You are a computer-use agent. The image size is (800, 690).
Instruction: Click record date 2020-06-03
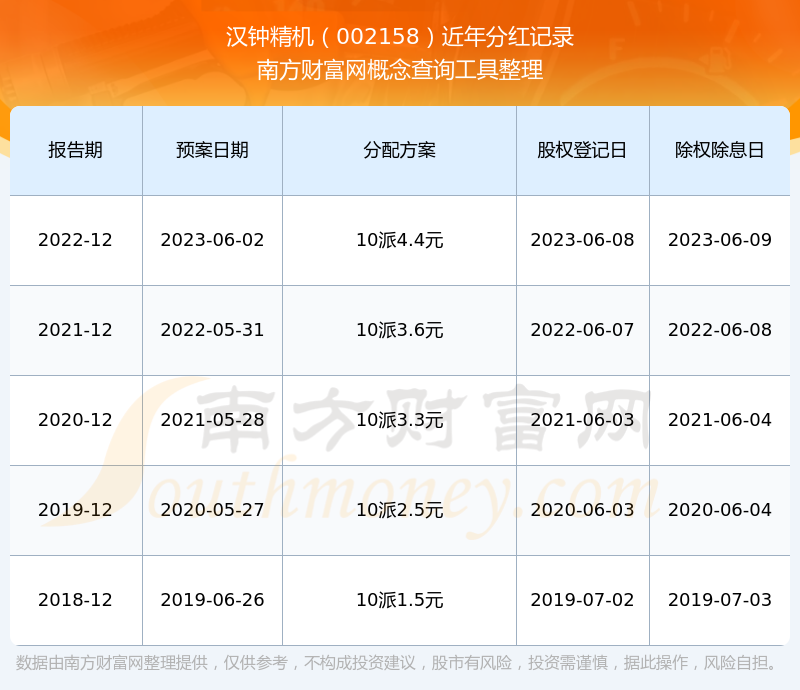coord(582,510)
